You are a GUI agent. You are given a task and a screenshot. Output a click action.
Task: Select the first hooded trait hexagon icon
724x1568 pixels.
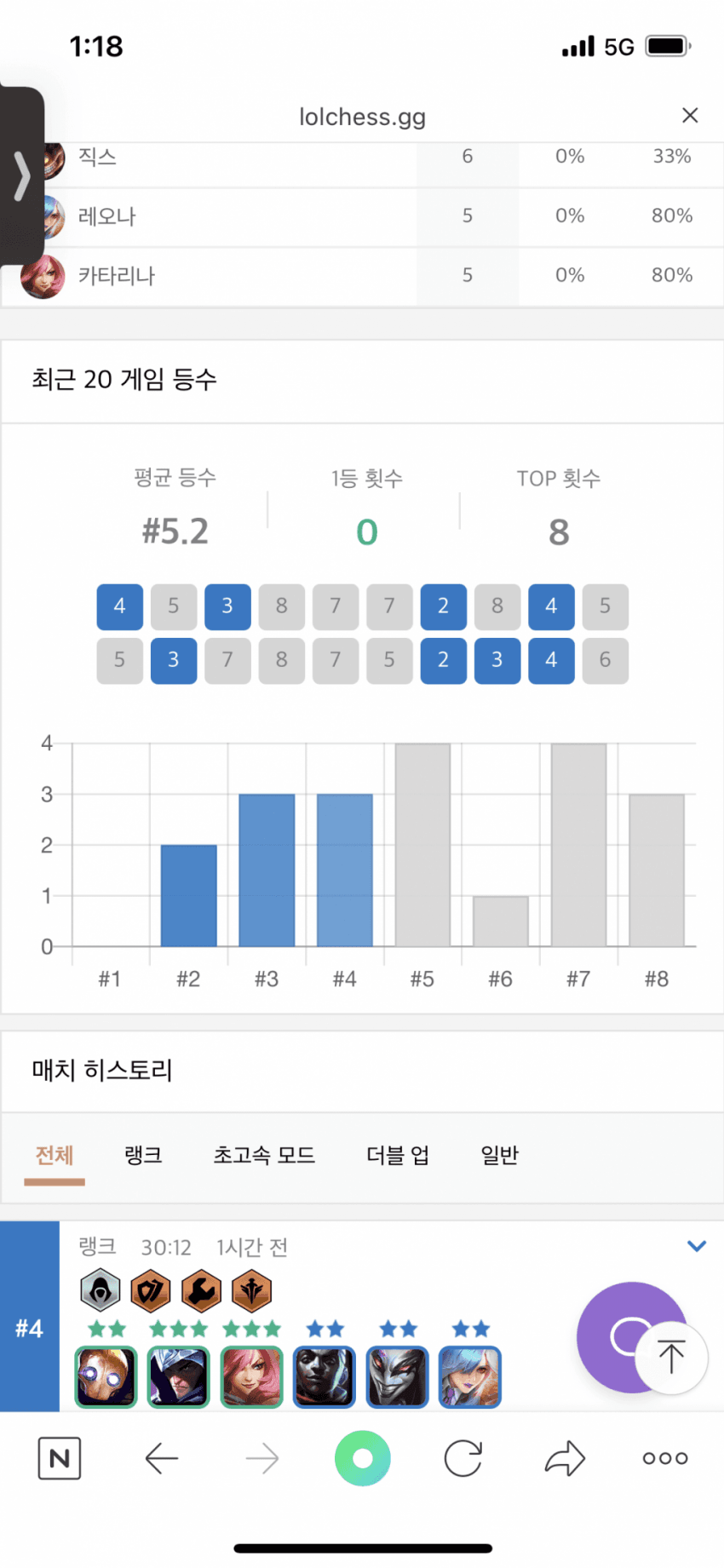(101, 1290)
